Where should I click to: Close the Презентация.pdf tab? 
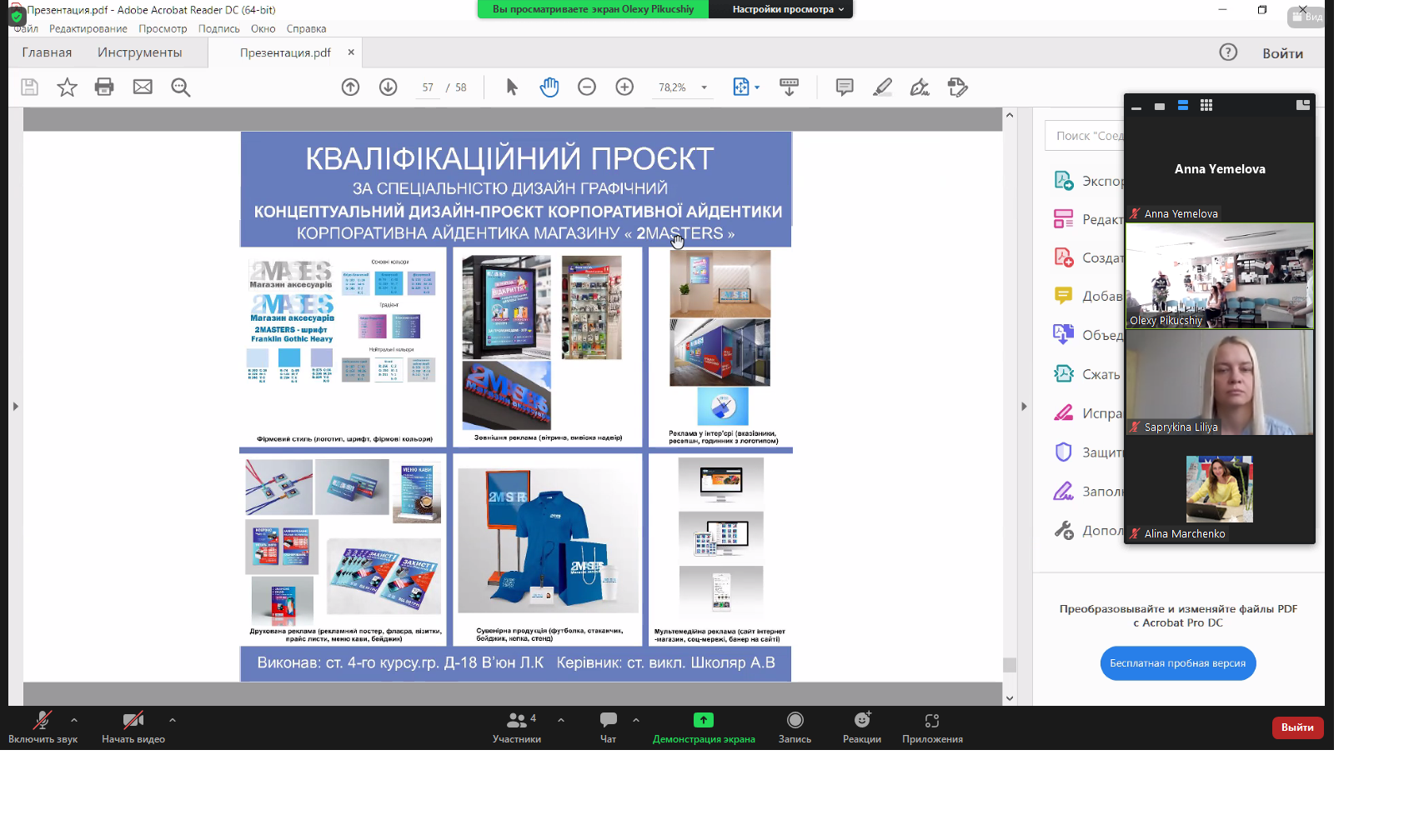[351, 52]
